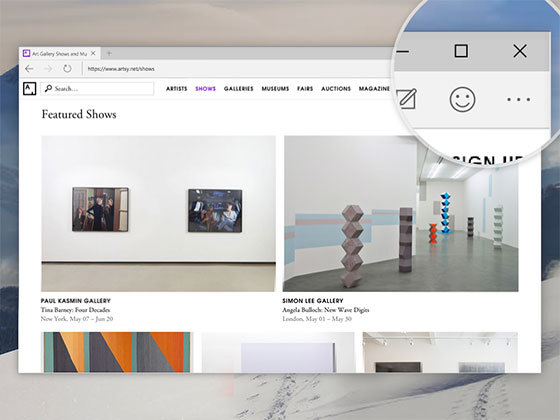Open the lavender canvas show thumbnail

point(278,352)
